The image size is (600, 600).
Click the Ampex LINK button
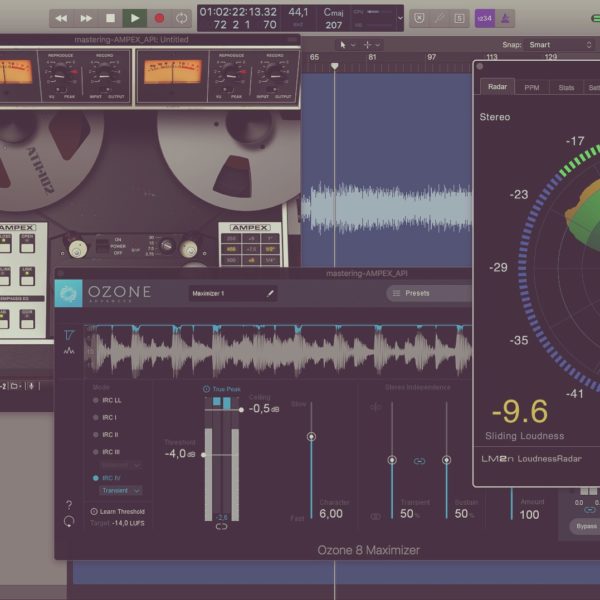pos(27,276)
